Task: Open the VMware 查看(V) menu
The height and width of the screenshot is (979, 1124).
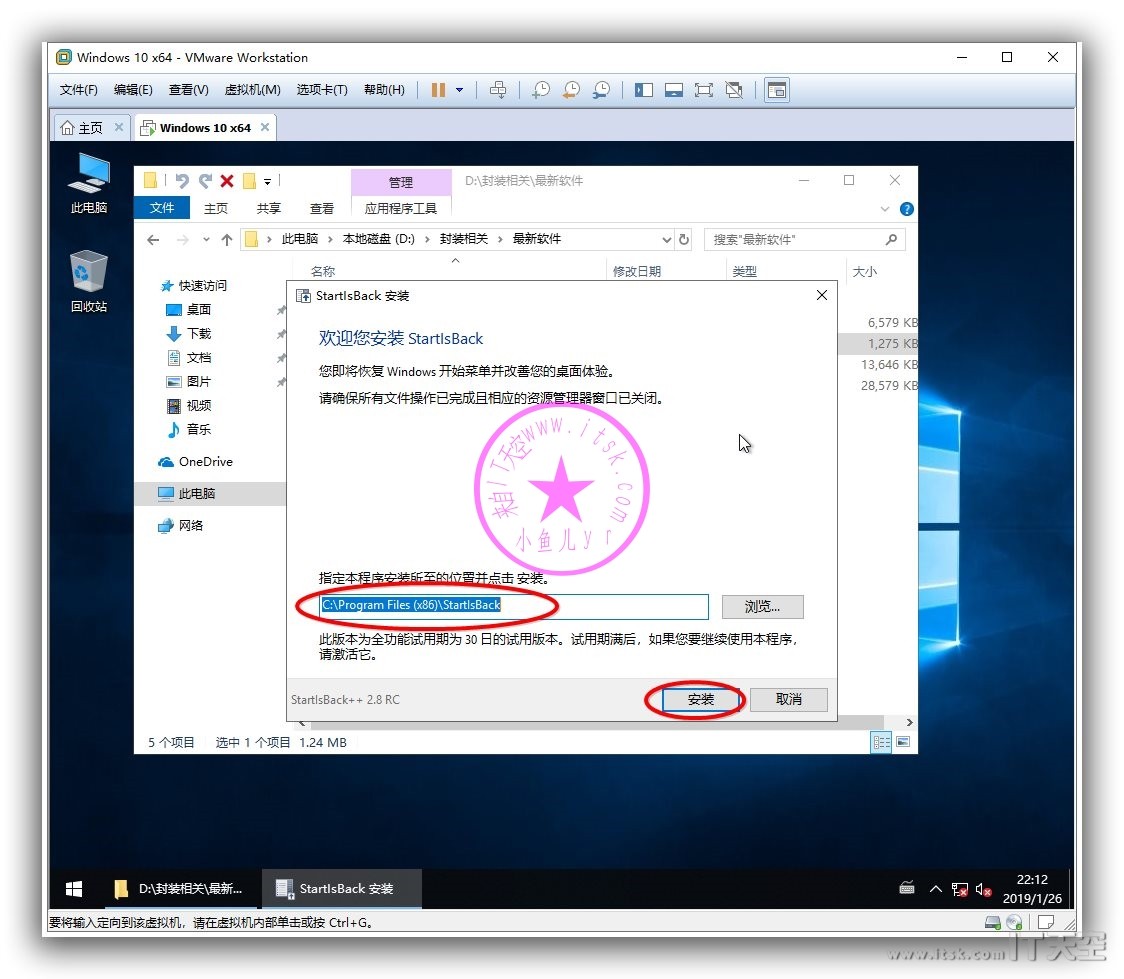Action: pyautogui.click(x=189, y=90)
